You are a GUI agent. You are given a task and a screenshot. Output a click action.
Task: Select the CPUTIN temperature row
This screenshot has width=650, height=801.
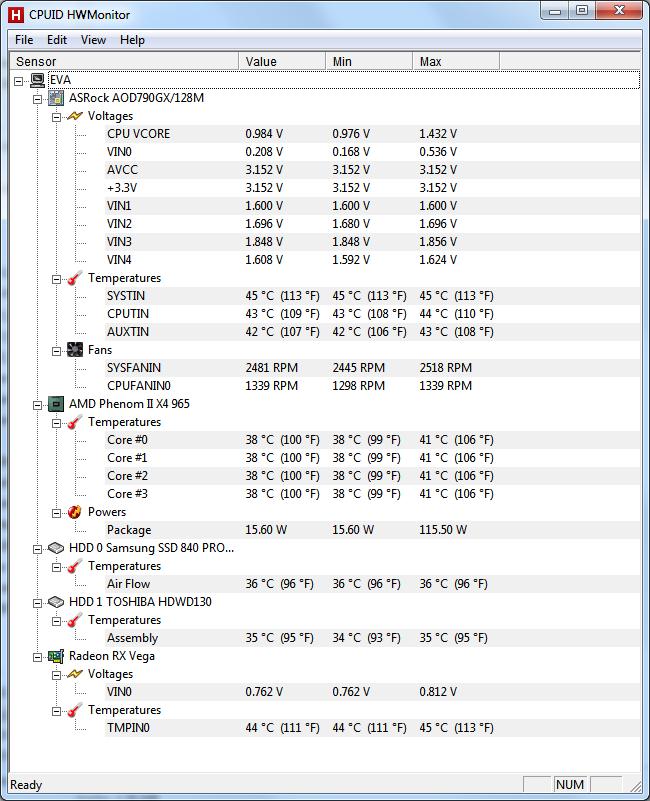coord(372,314)
